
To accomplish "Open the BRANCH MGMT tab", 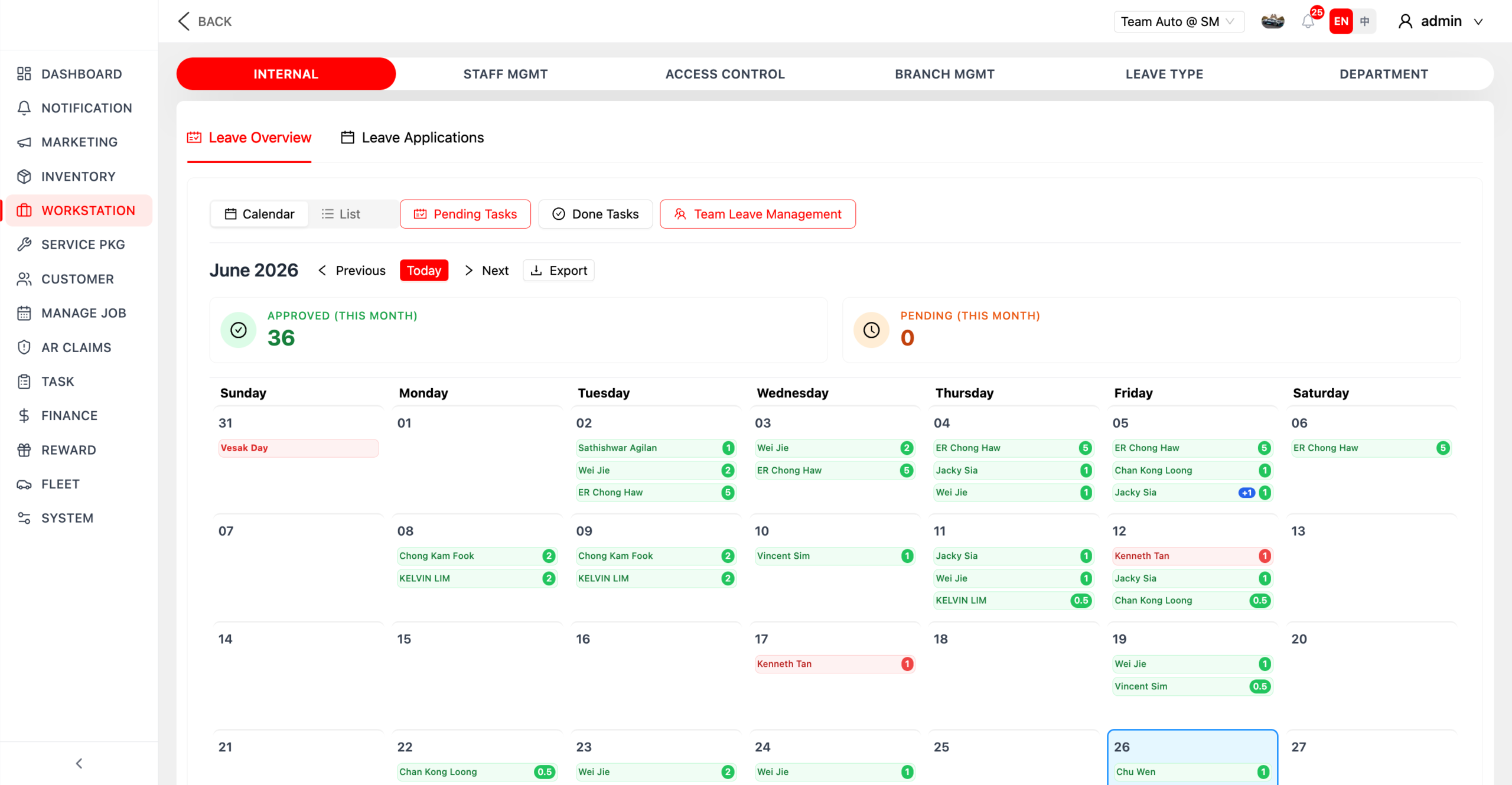I will click(x=944, y=74).
